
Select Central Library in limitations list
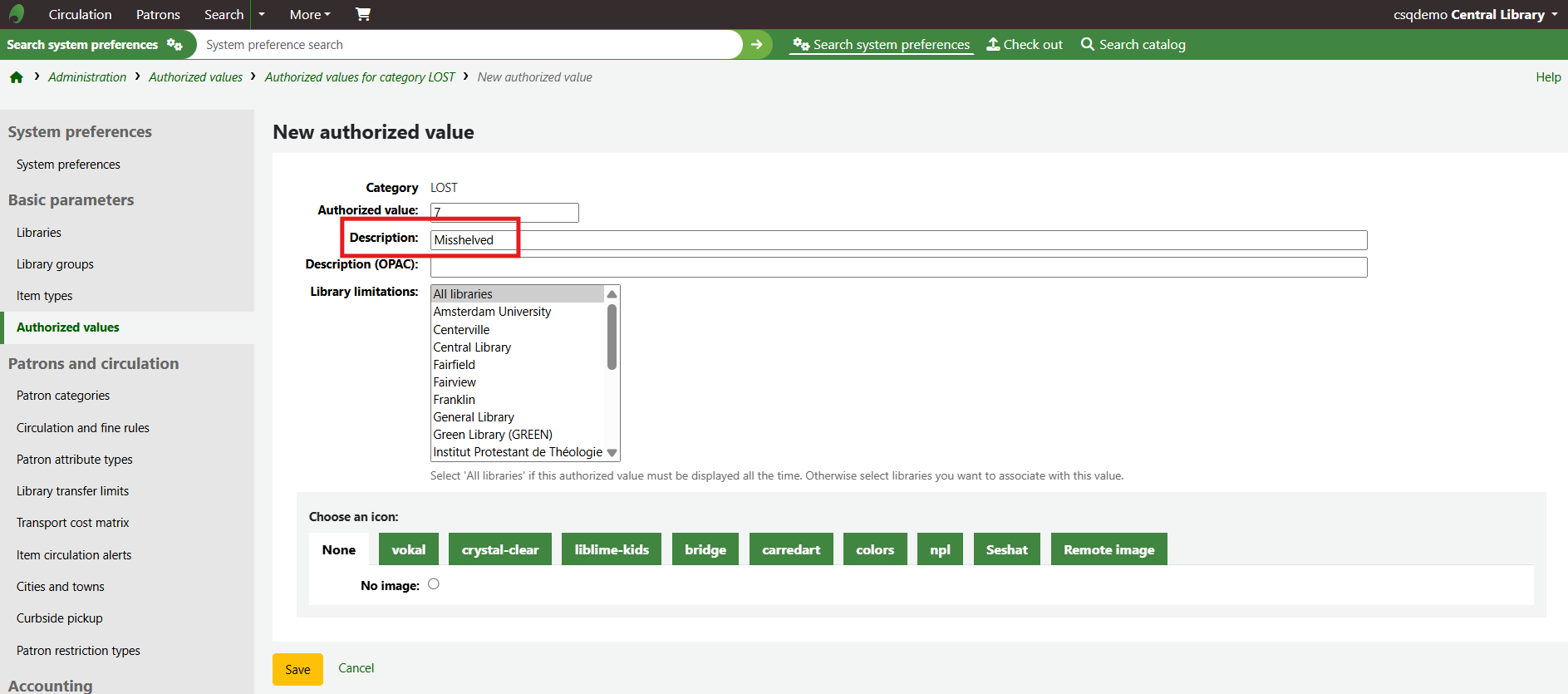pyautogui.click(x=472, y=347)
